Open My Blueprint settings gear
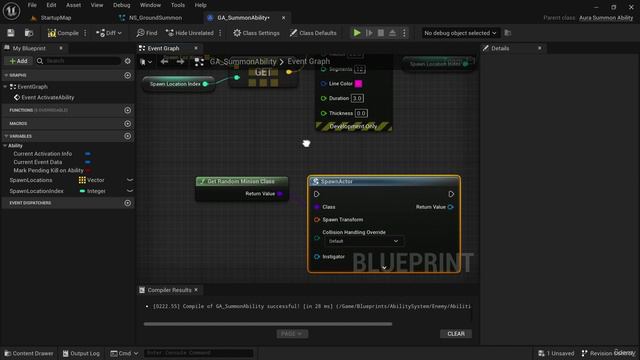The width and height of the screenshot is (640, 360). (x=128, y=61)
